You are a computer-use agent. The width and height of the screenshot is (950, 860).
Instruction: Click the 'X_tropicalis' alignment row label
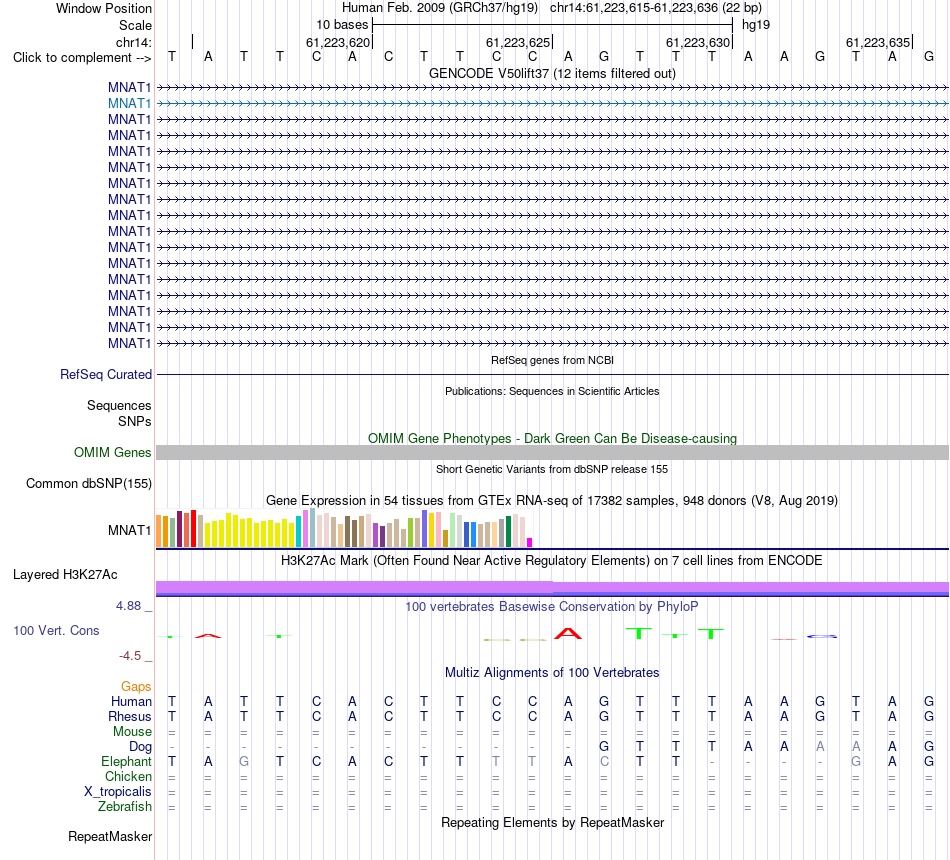pyautogui.click(x=118, y=792)
